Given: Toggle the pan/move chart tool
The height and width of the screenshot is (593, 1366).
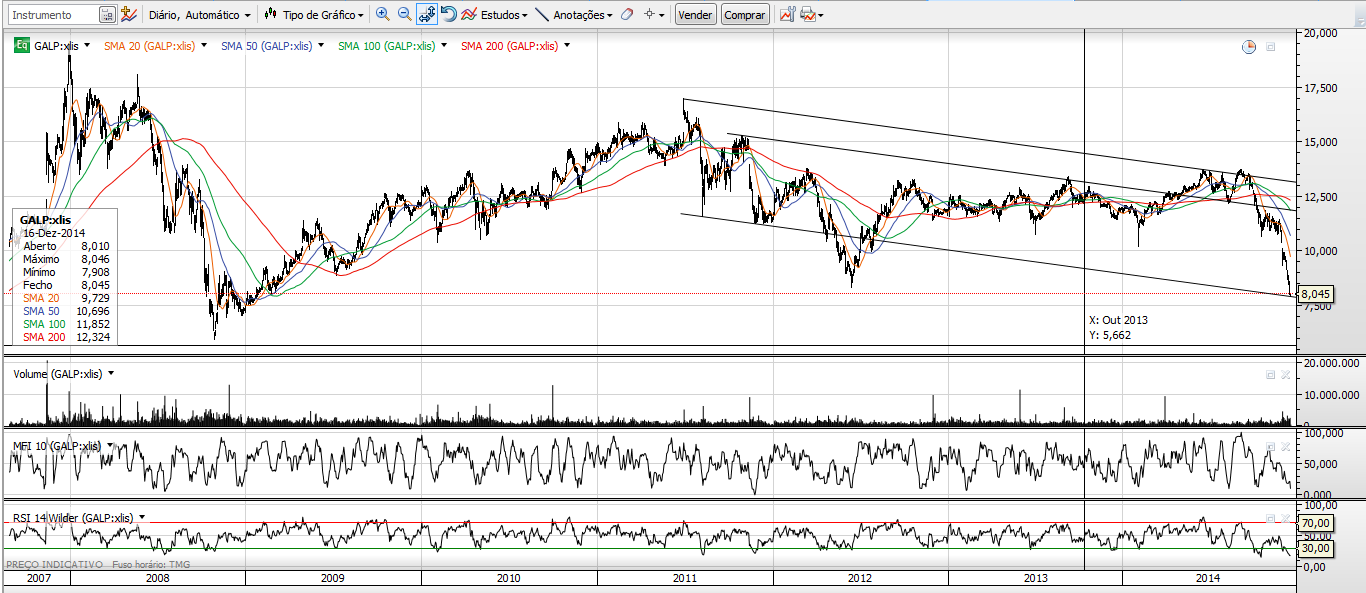Looking at the screenshot, I should point(427,15).
